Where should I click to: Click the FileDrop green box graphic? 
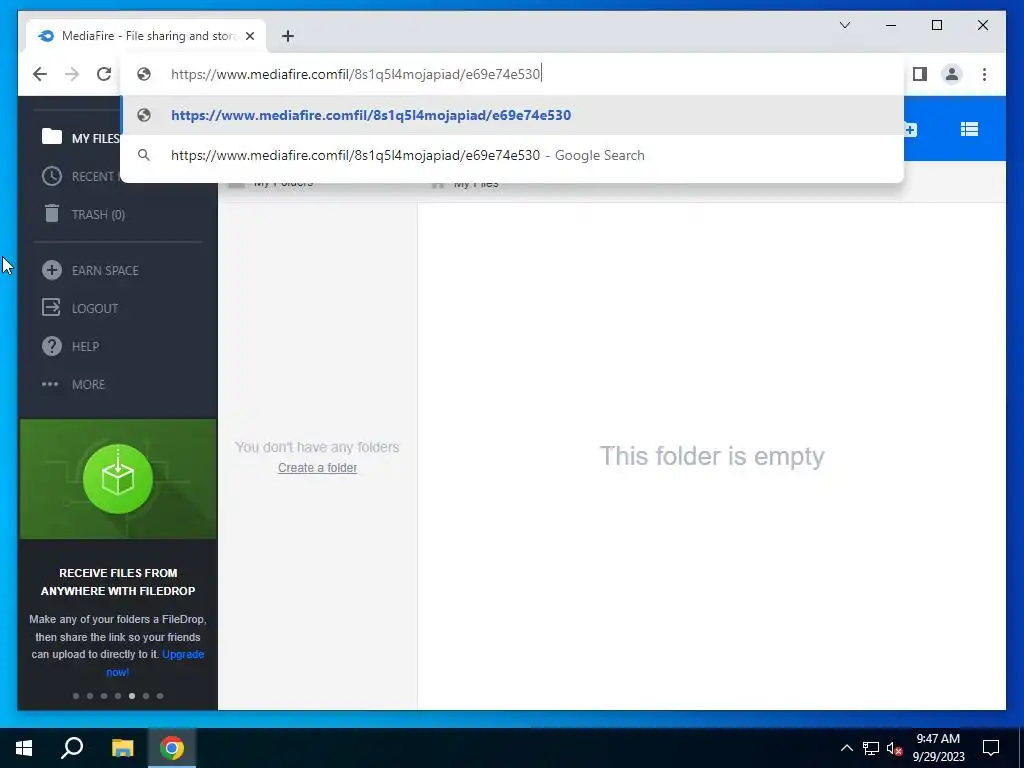(x=118, y=479)
